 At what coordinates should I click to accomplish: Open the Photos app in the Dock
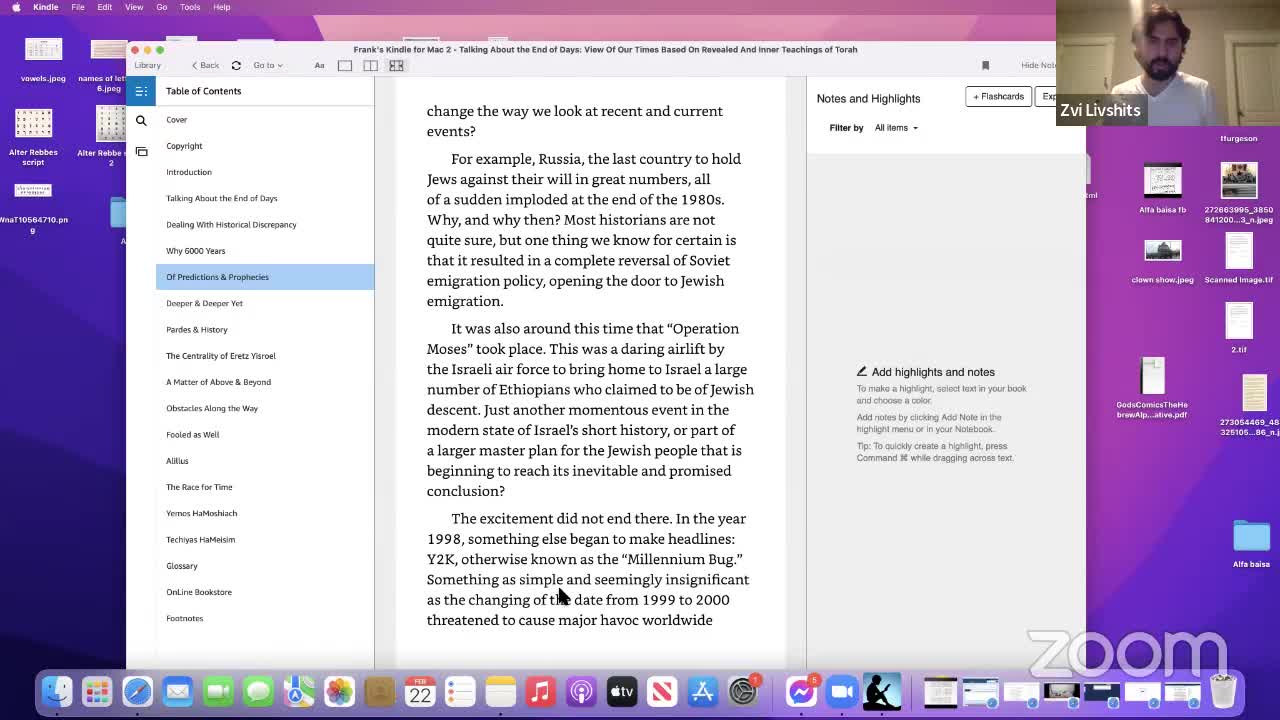(x=339, y=691)
